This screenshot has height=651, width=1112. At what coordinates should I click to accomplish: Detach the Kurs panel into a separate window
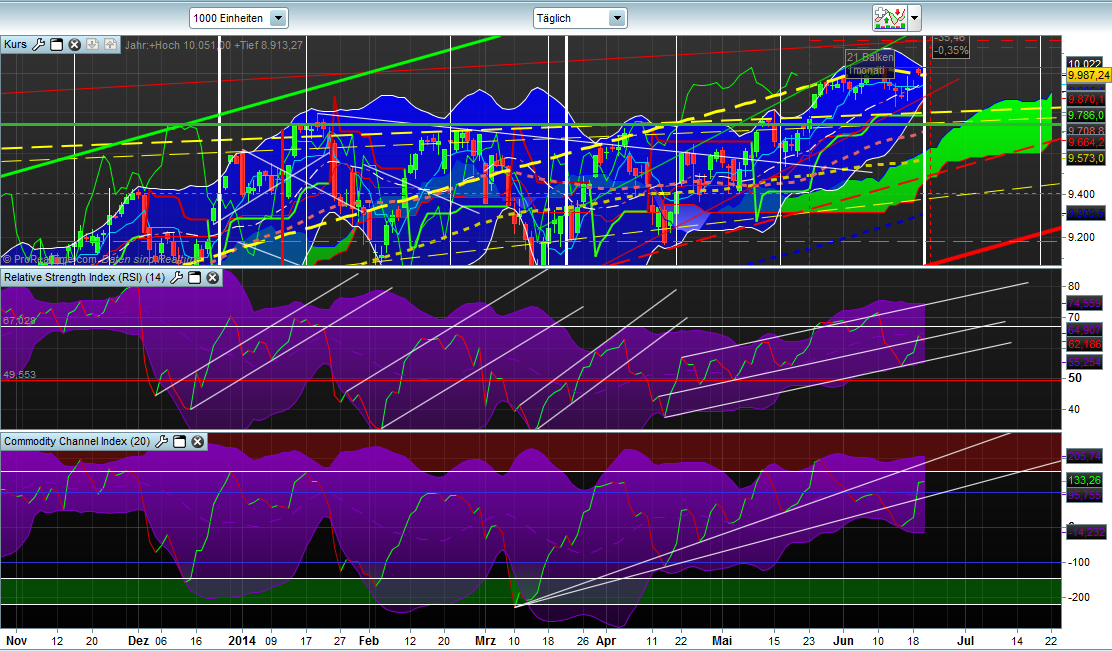tap(57, 44)
